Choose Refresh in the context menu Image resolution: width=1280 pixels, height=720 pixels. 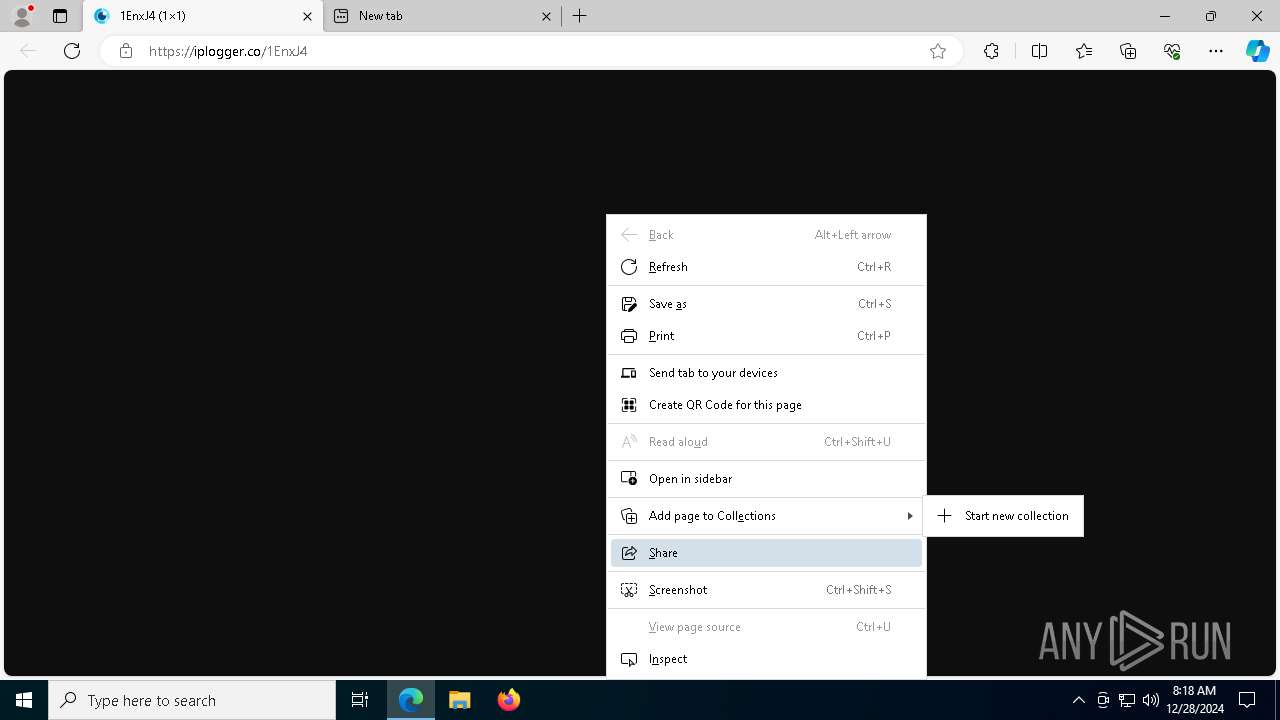(x=766, y=267)
